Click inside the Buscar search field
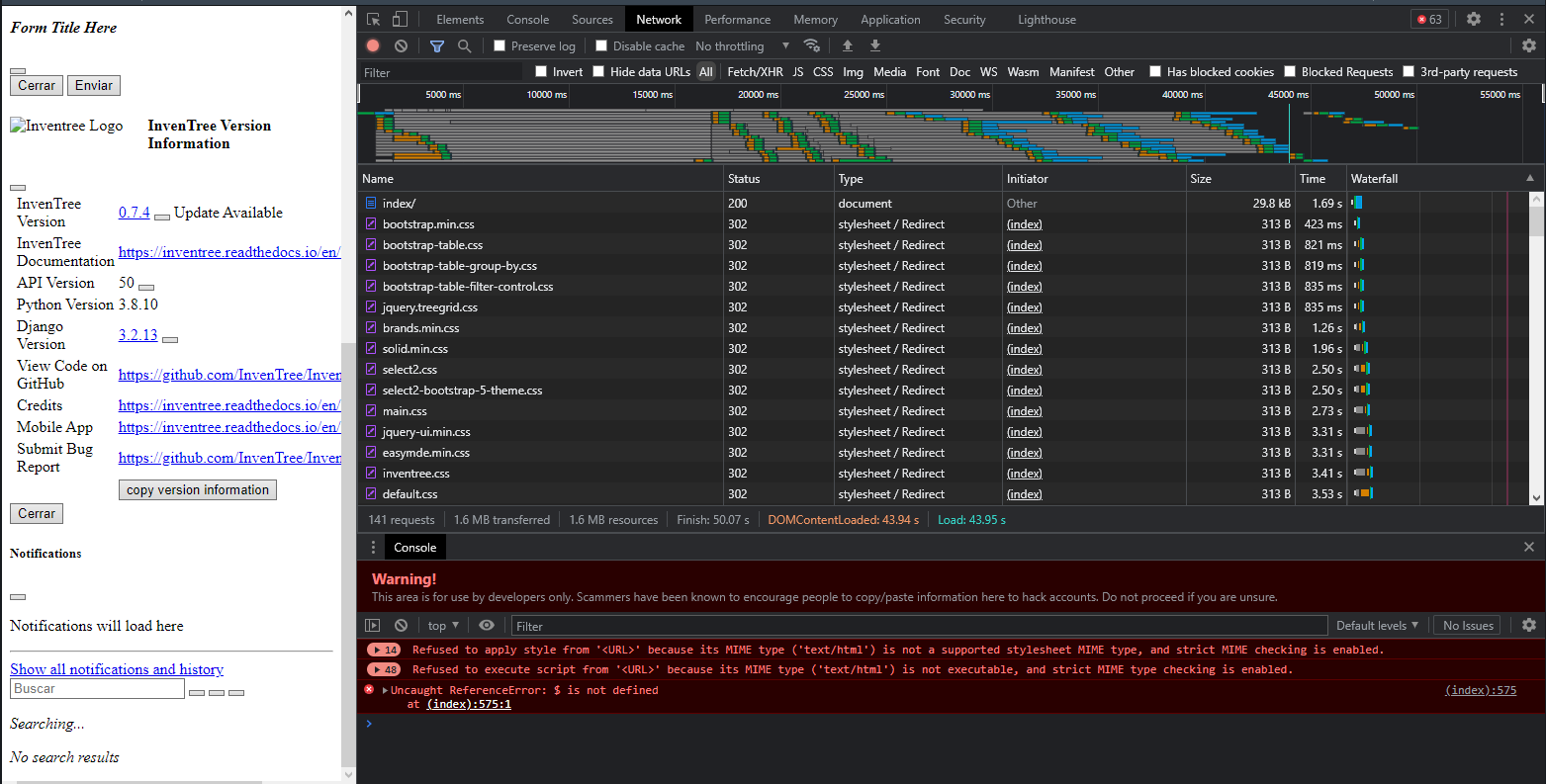This screenshot has width=1546, height=784. [x=96, y=688]
